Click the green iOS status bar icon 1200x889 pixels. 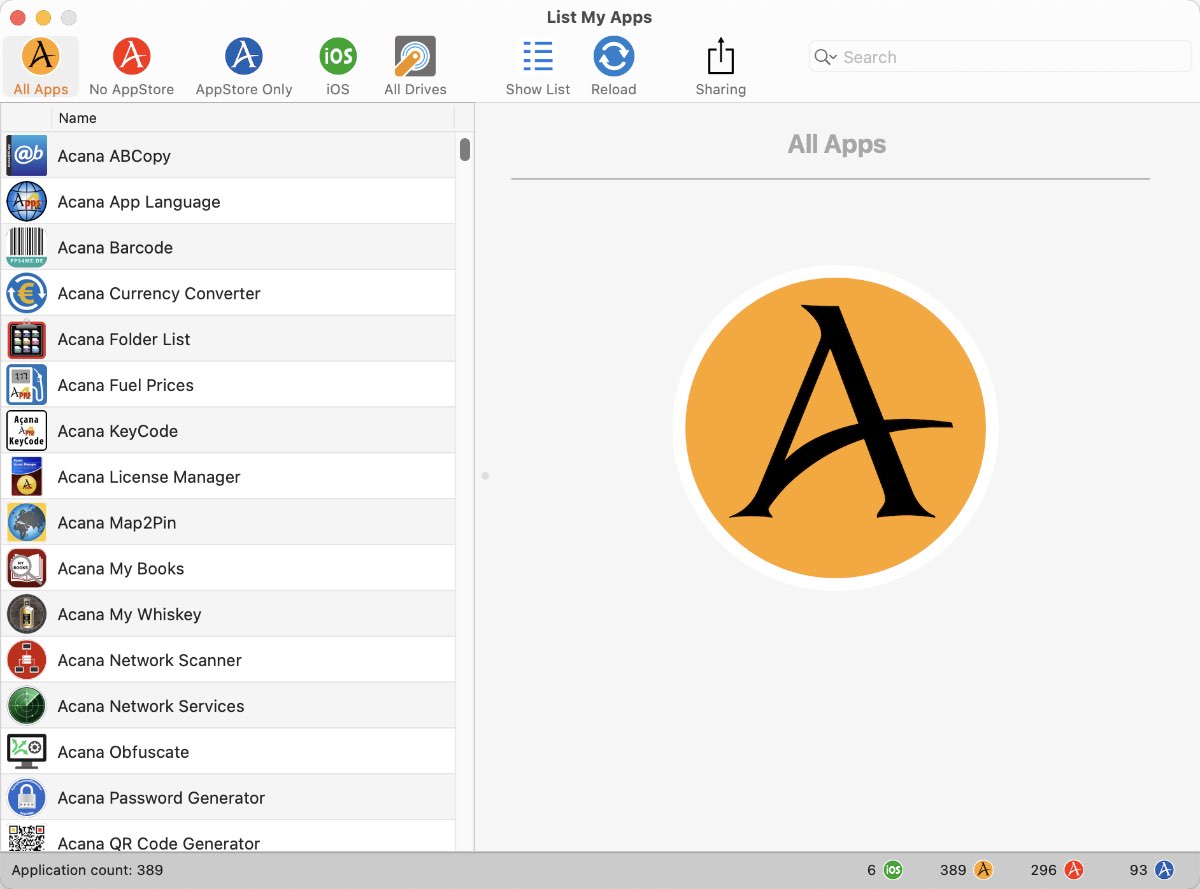coord(893,870)
